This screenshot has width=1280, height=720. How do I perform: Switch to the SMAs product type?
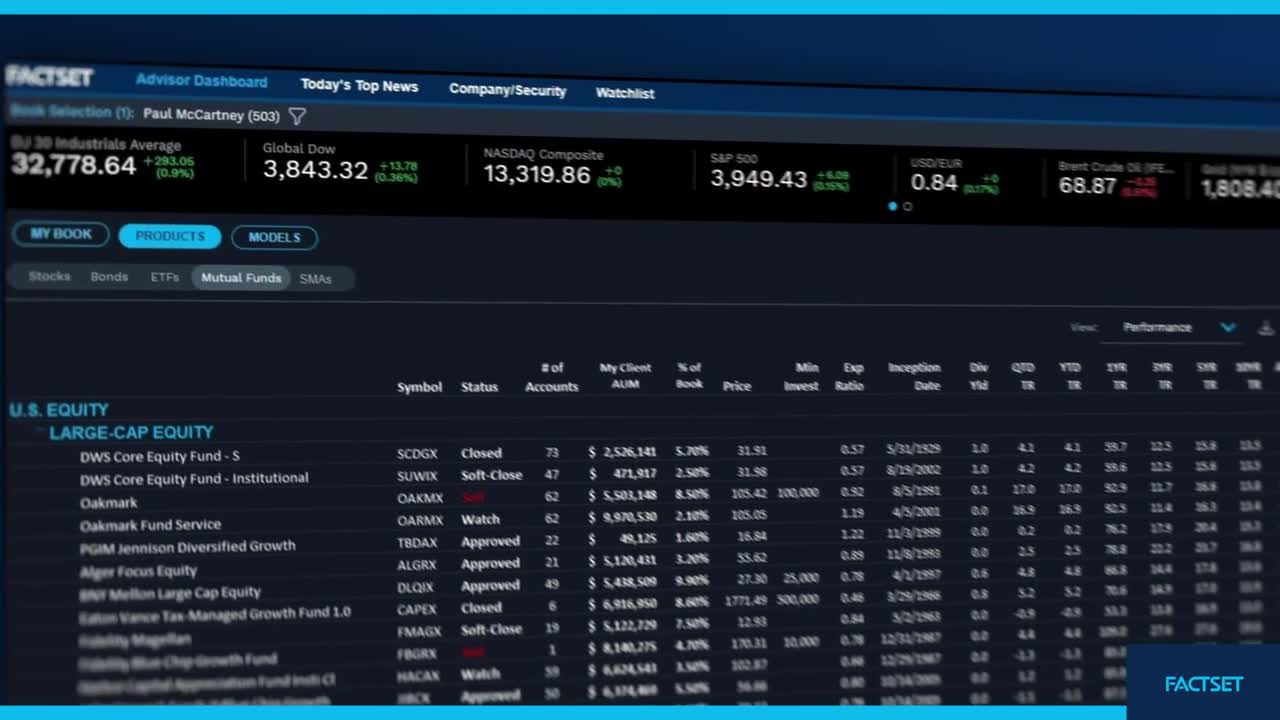(315, 279)
